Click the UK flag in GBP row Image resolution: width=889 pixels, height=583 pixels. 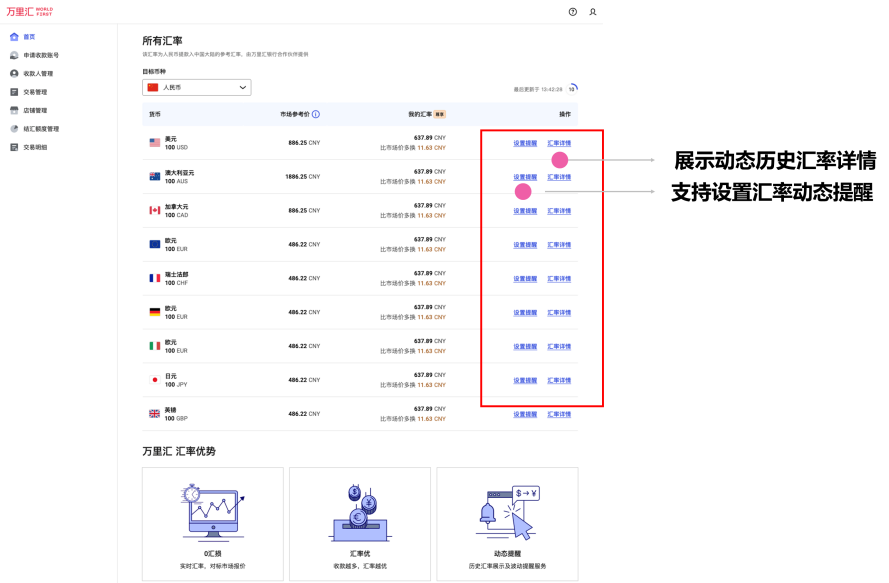tap(155, 414)
